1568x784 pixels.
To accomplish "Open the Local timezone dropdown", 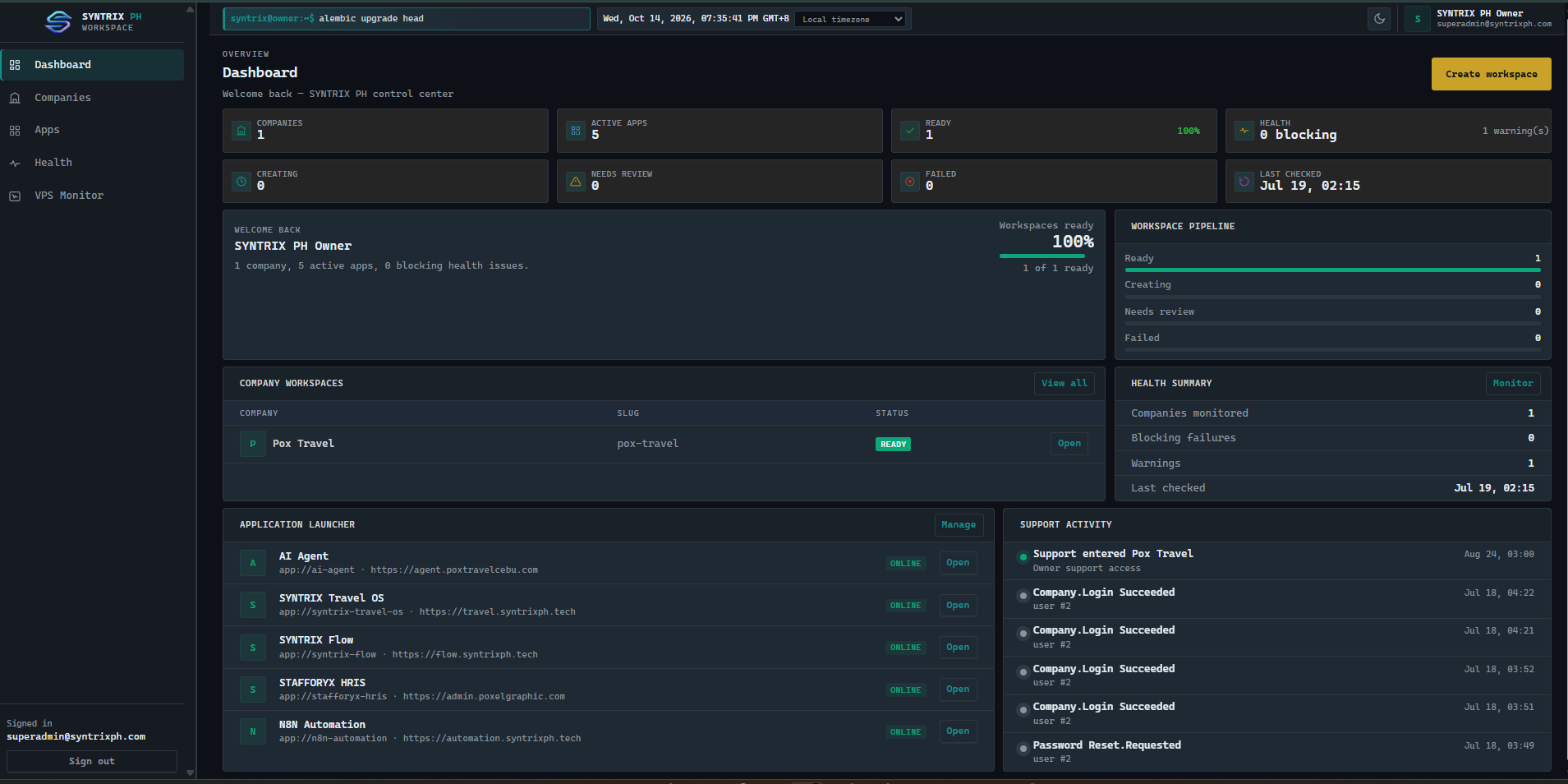I will pos(850,19).
